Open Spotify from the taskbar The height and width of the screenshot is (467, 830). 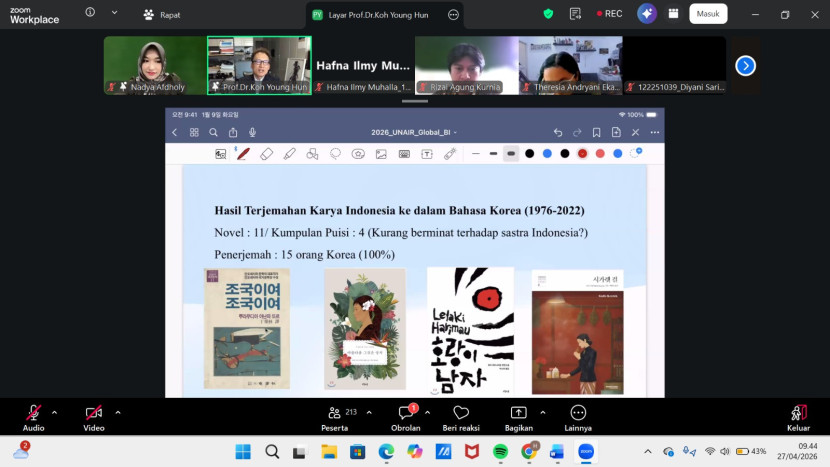[500, 451]
